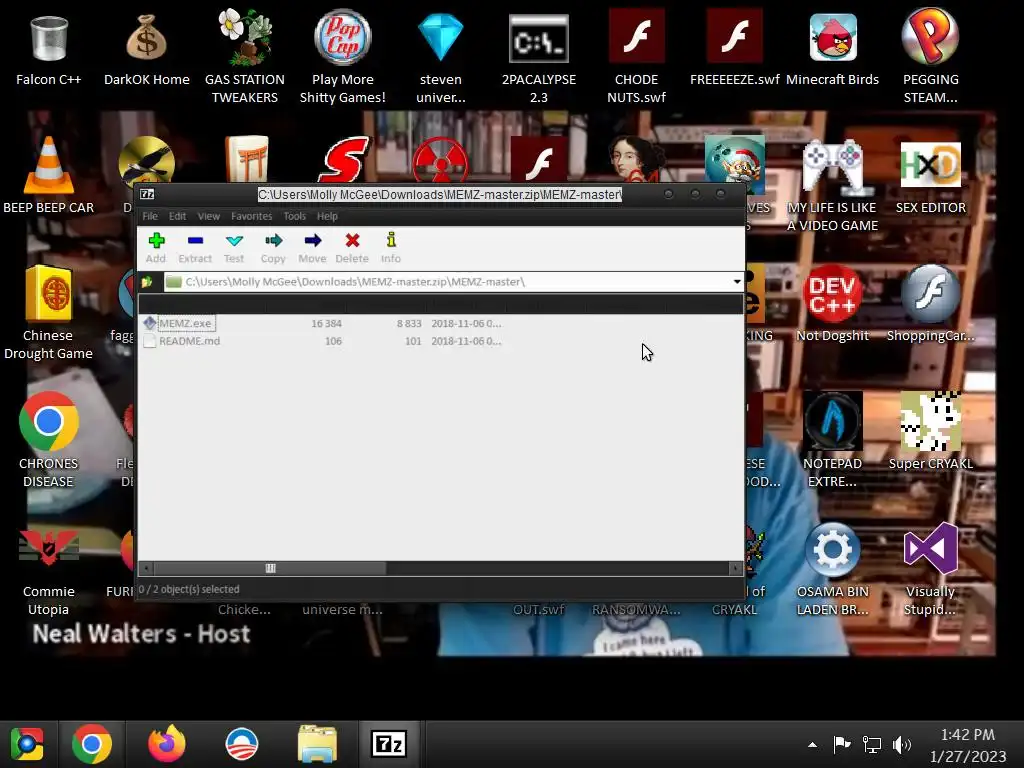Screen dimensions: 1024x768
Task: Click the Move toolbar button
Action: 312,248
